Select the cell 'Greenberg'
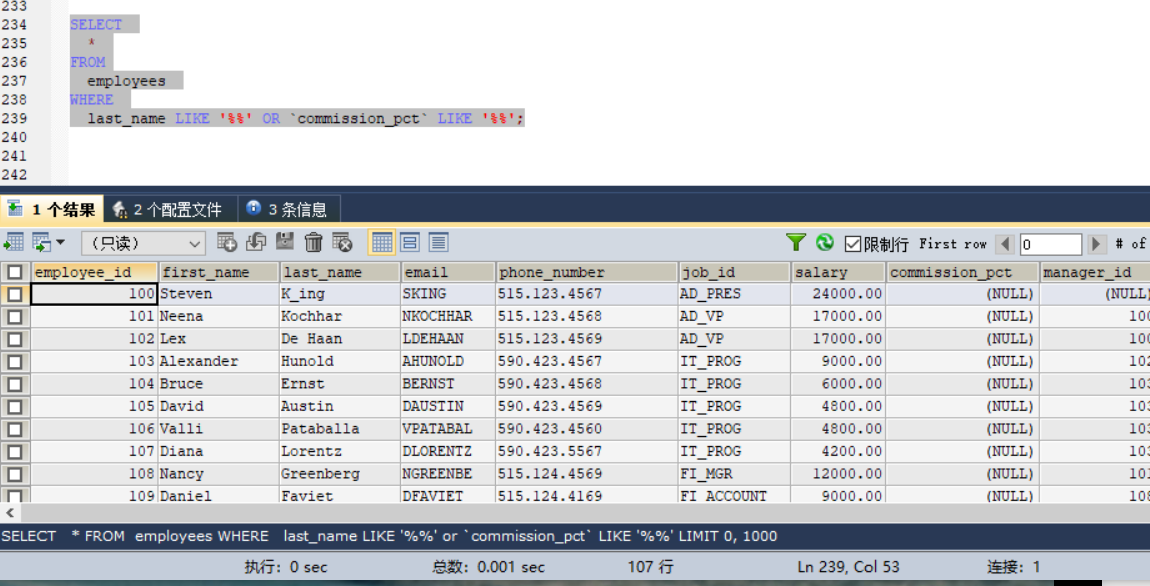Image resolution: width=1150 pixels, height=586 pixels. [340, 475]
